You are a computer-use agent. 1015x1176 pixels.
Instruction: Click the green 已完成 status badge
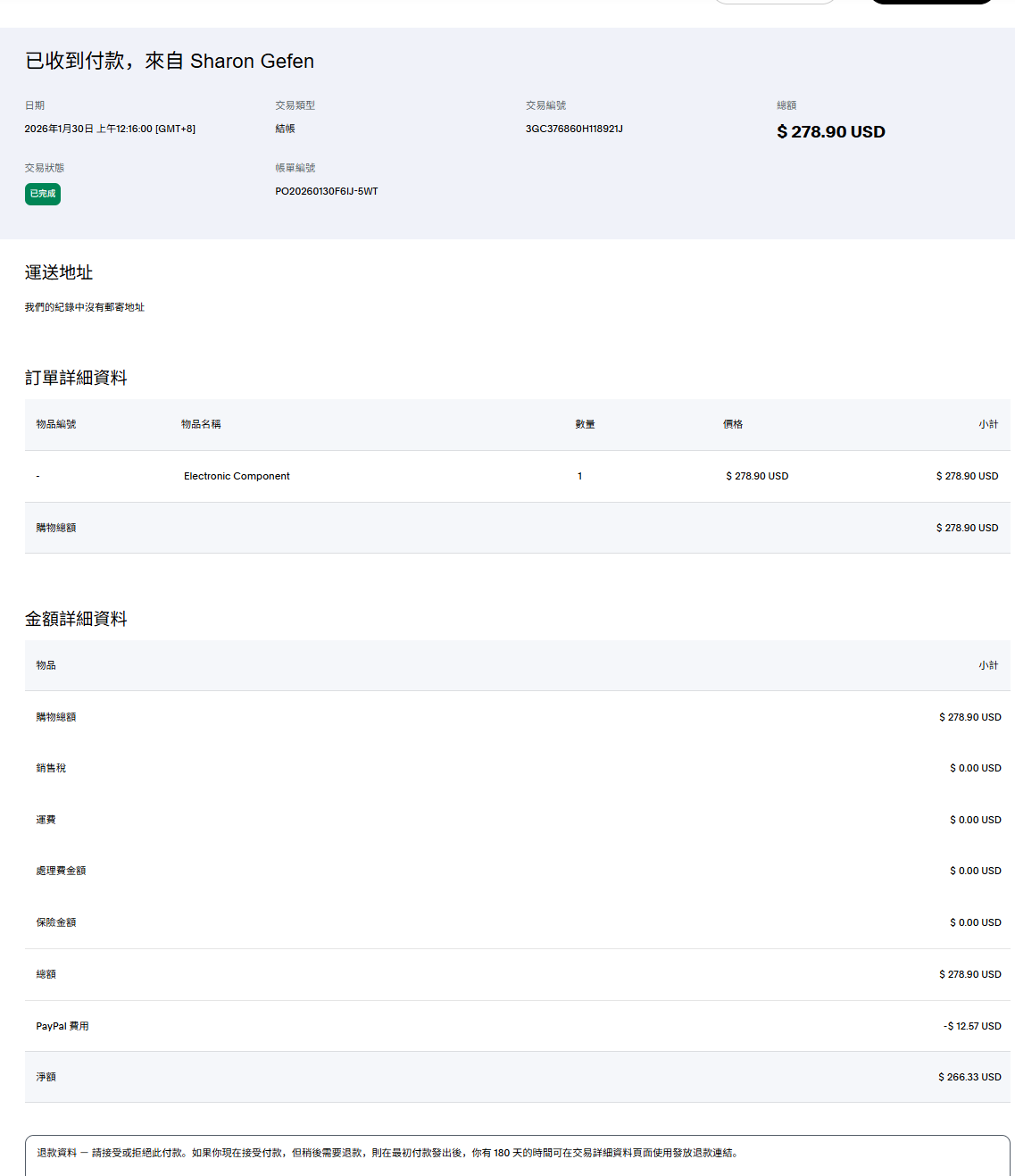(43, 194)
